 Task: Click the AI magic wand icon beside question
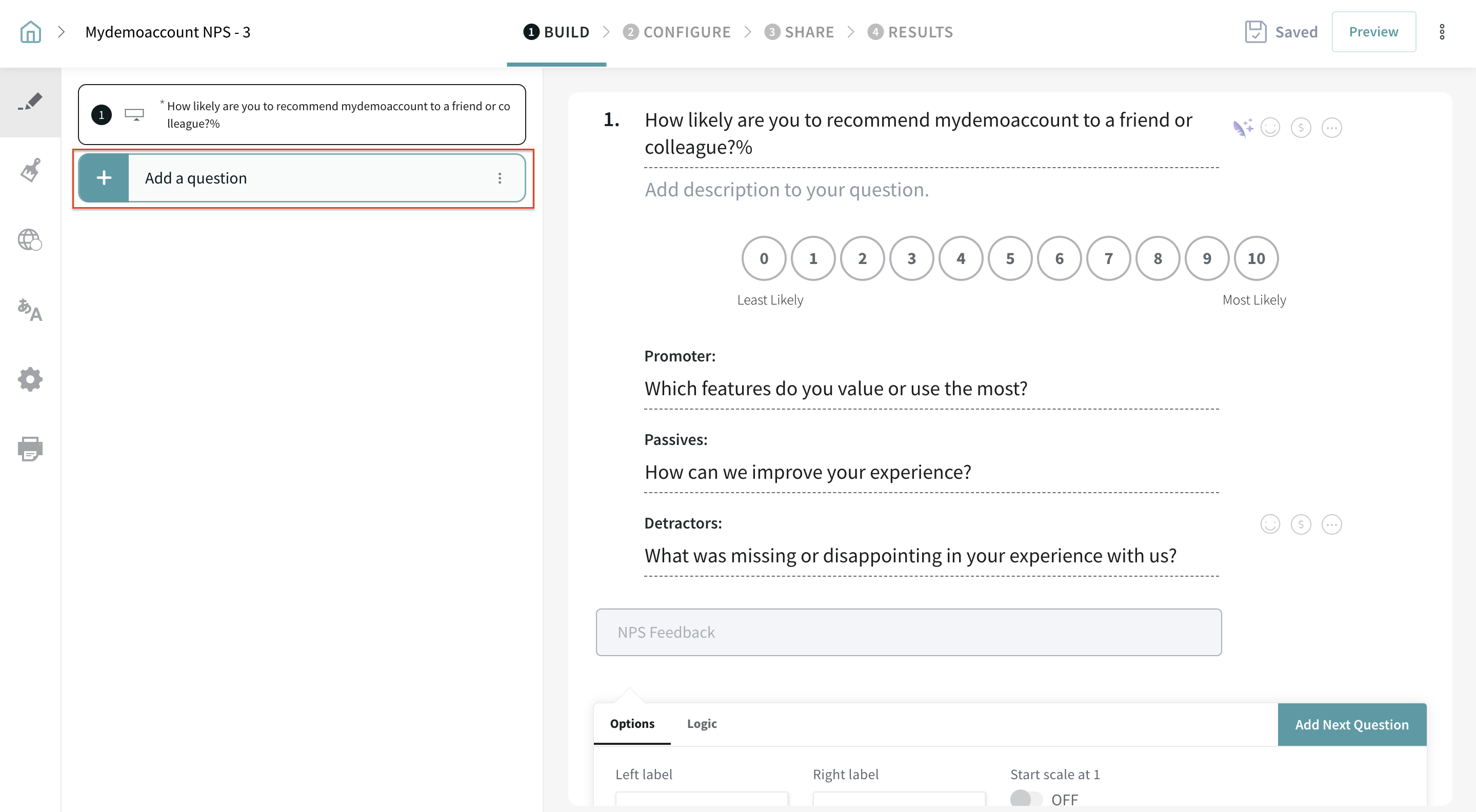pos(1242,127)
